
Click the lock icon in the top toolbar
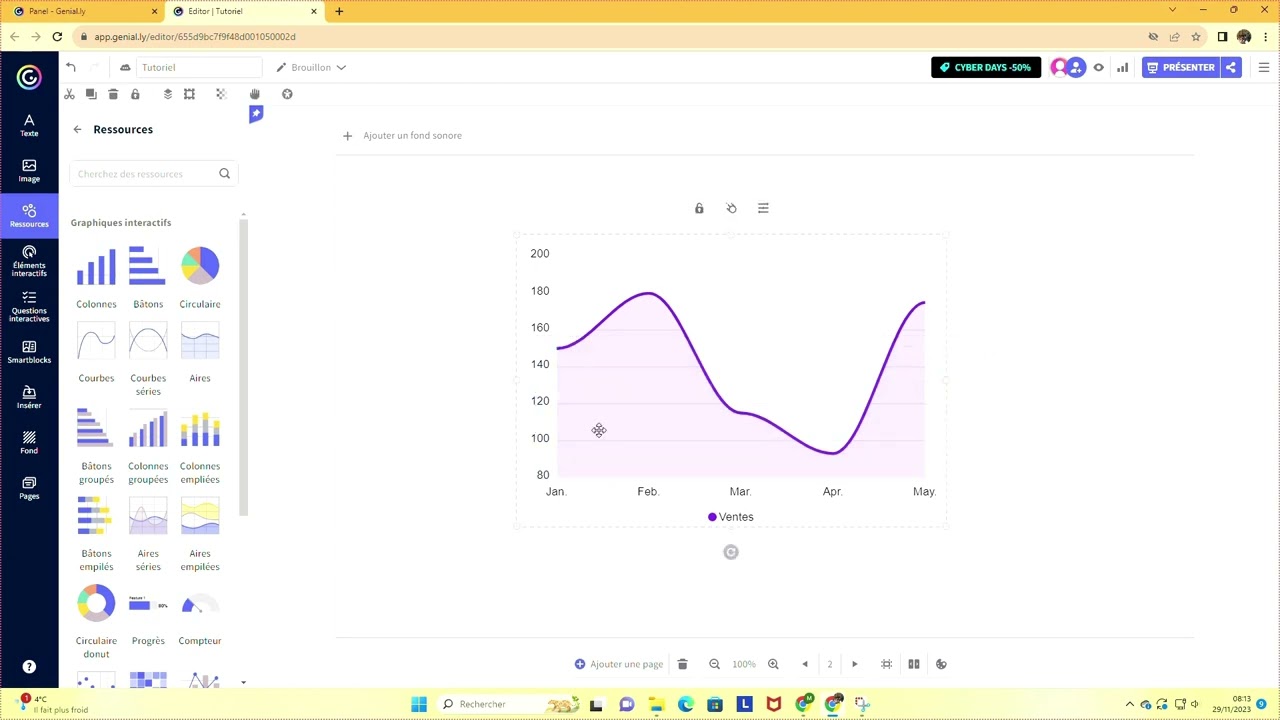coord(135,94)
